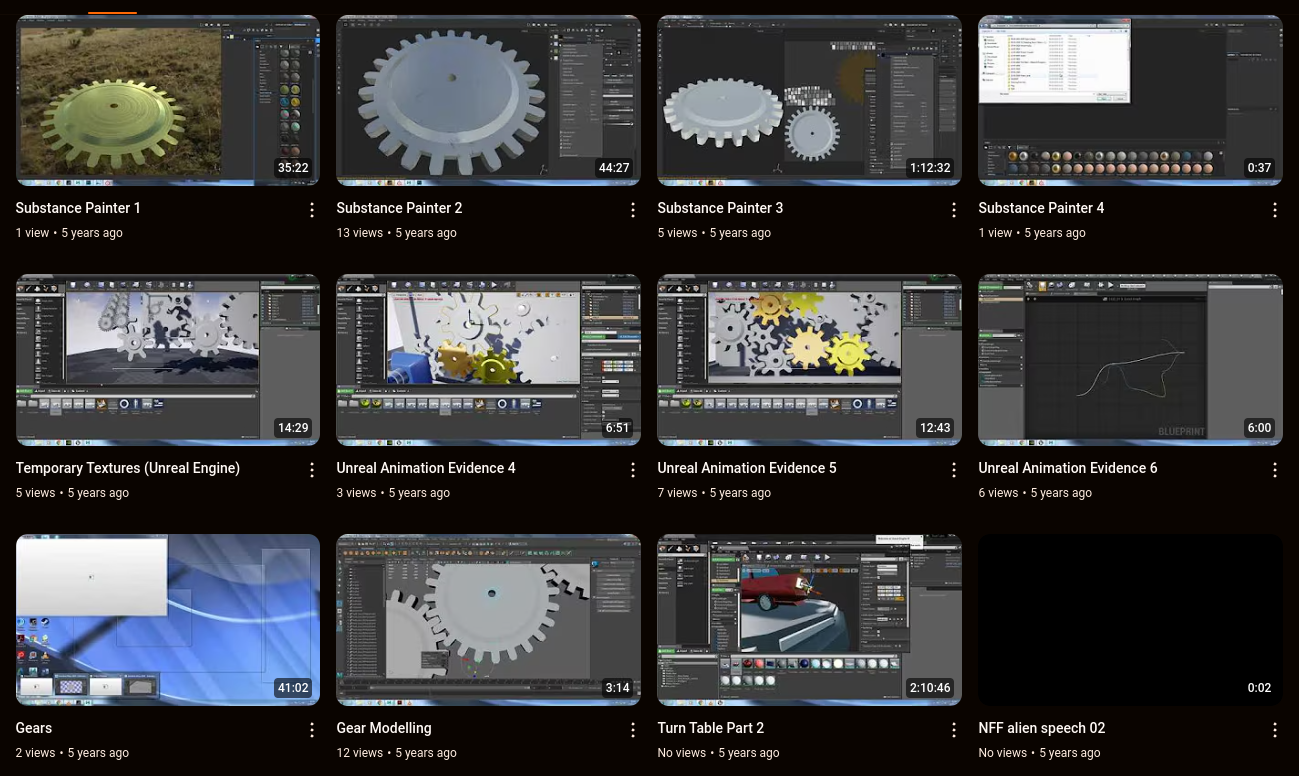Click the 12:43 duration badge
The width and height of the screenshot is (1299, 776).
click(935, 428)
